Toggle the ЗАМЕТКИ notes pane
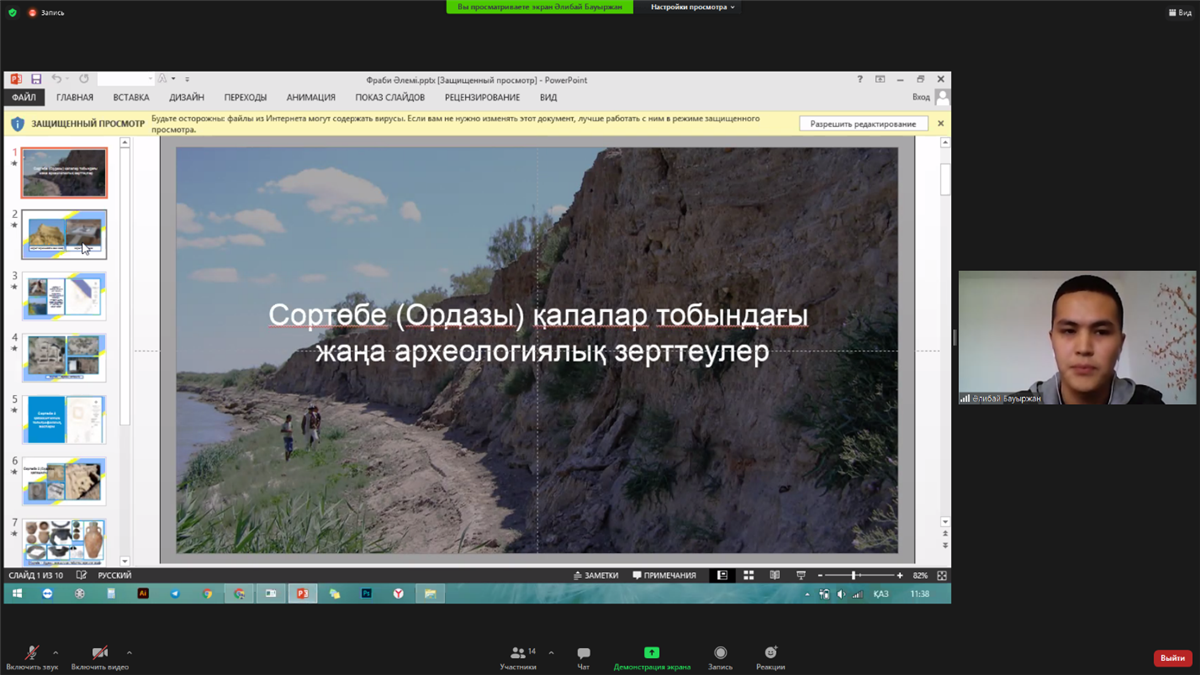Viewport: 1200px width, 675px height. pos(596,576)
